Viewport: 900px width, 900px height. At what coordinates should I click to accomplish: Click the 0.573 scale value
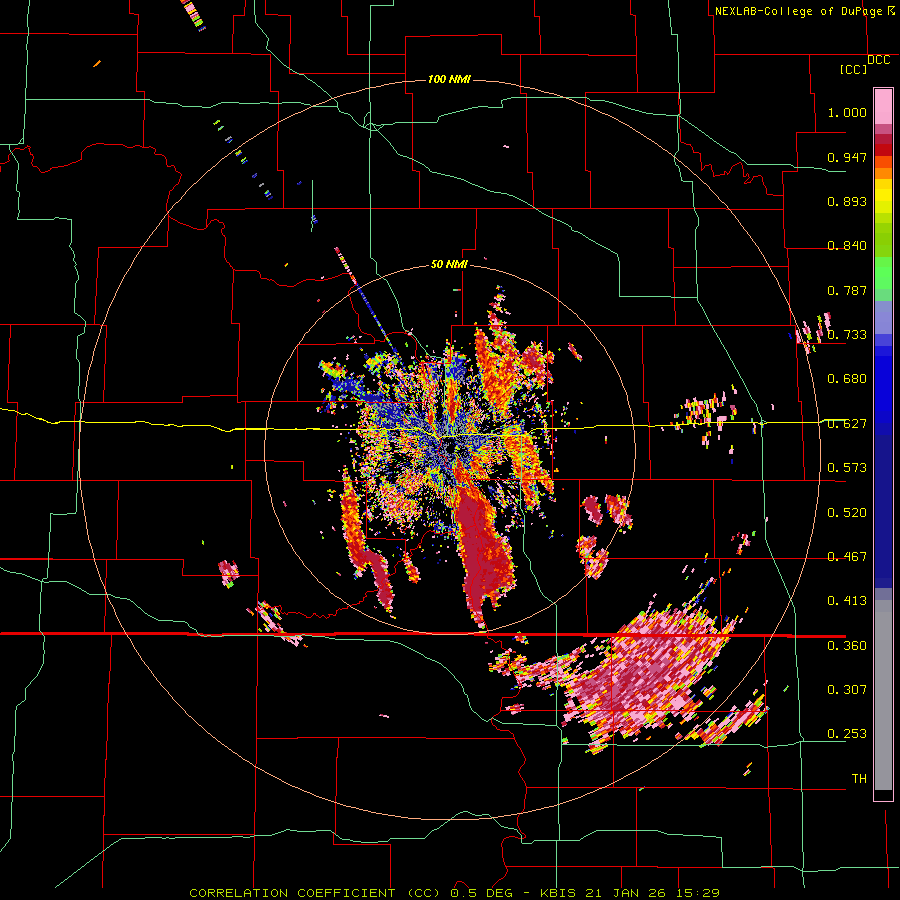847,468
